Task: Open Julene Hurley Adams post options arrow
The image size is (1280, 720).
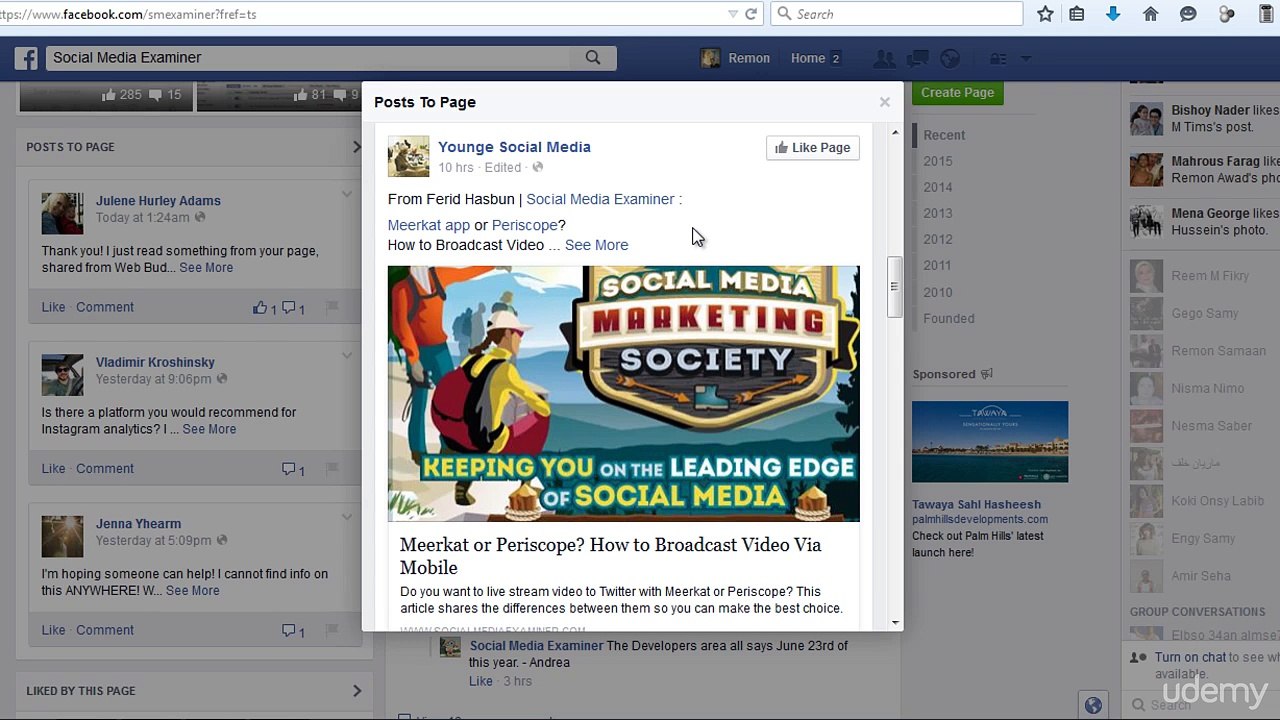Action: [347, 194]
